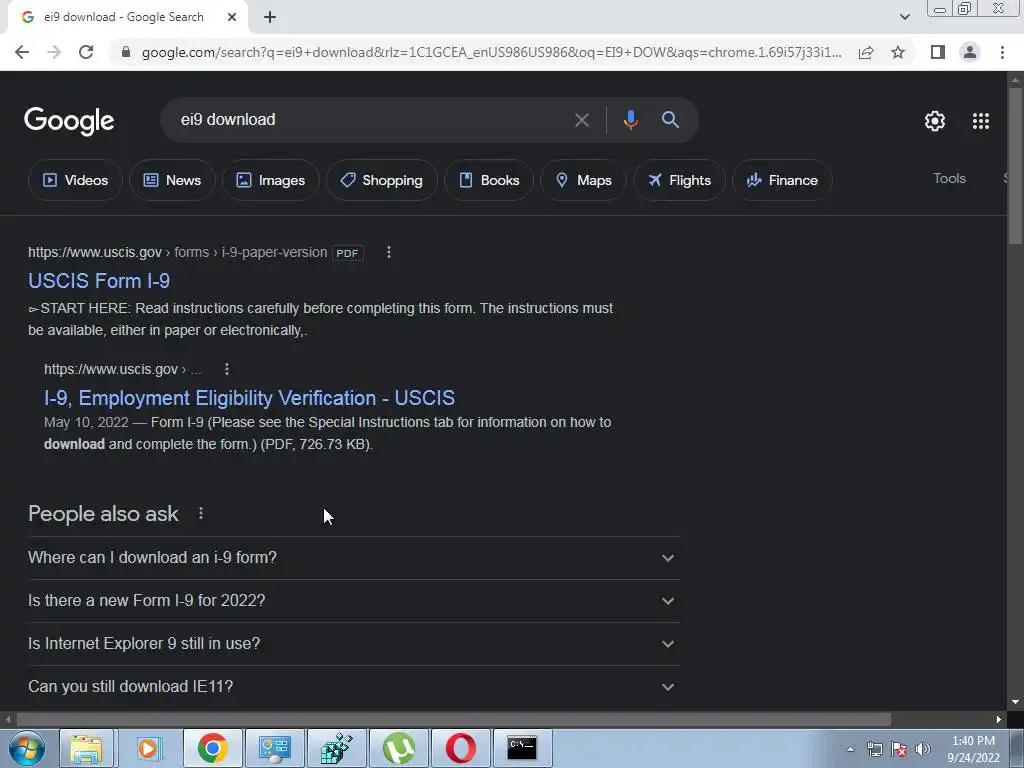
Task: Clear the search box text
Action: (581, 120)
